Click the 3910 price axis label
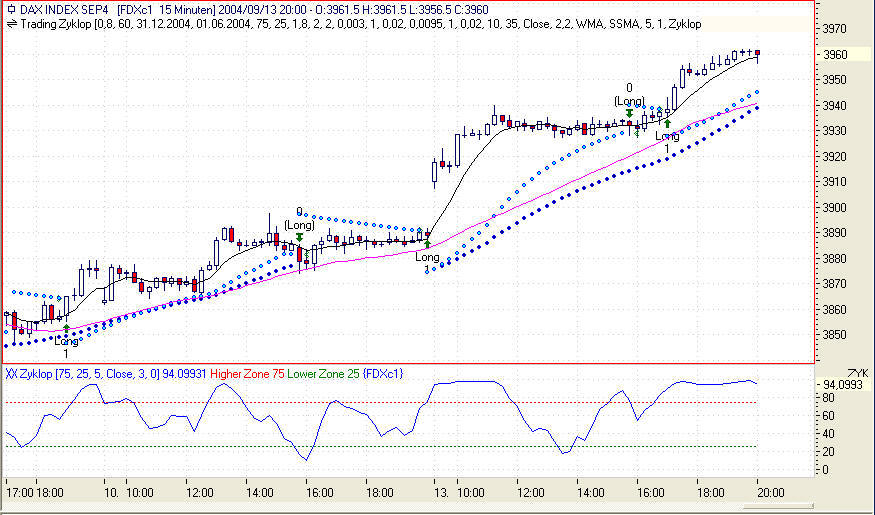Viewport: 875px width, 515px height. (x=836, y=181)
